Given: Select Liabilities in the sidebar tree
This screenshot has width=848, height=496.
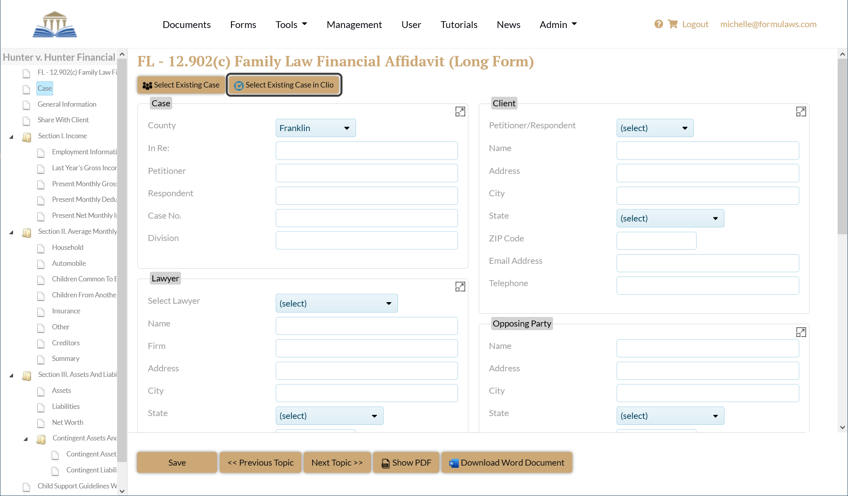Looking at the screenshot, I should click(x=65, y=407).
